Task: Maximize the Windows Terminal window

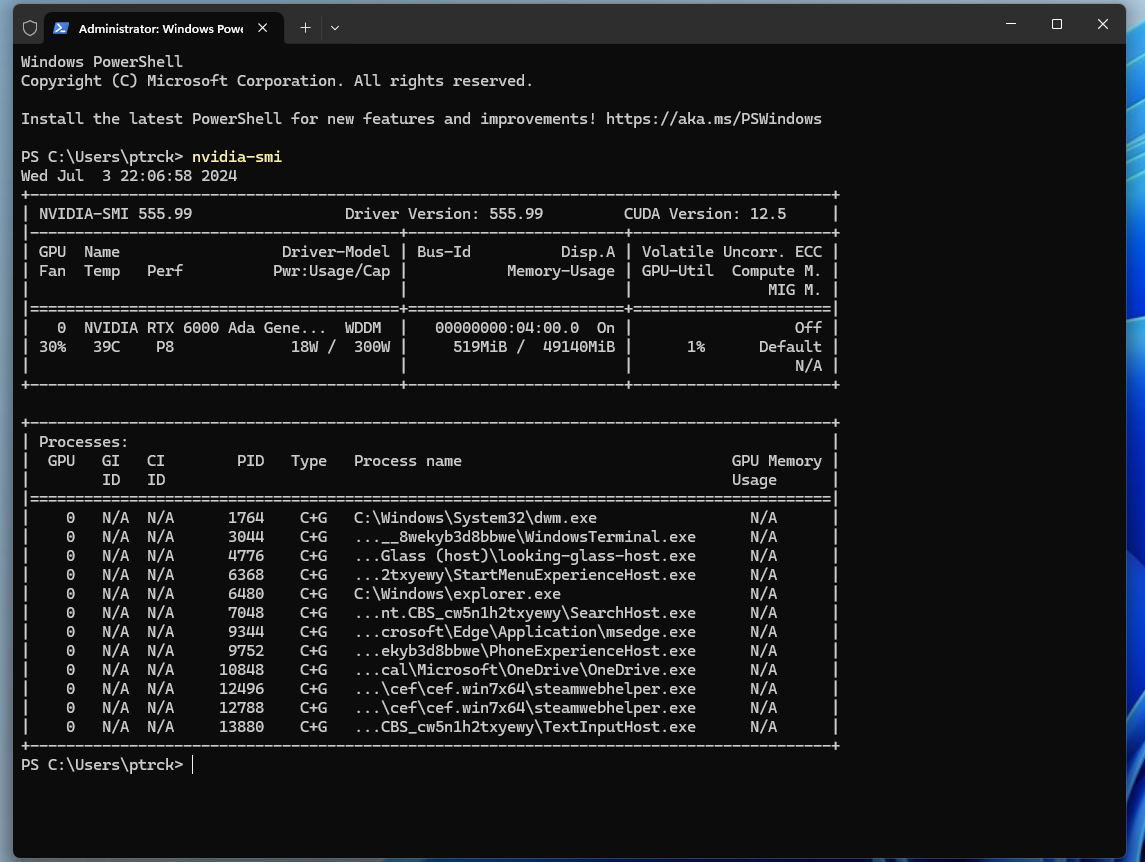Action: [x=1056, y=25]
